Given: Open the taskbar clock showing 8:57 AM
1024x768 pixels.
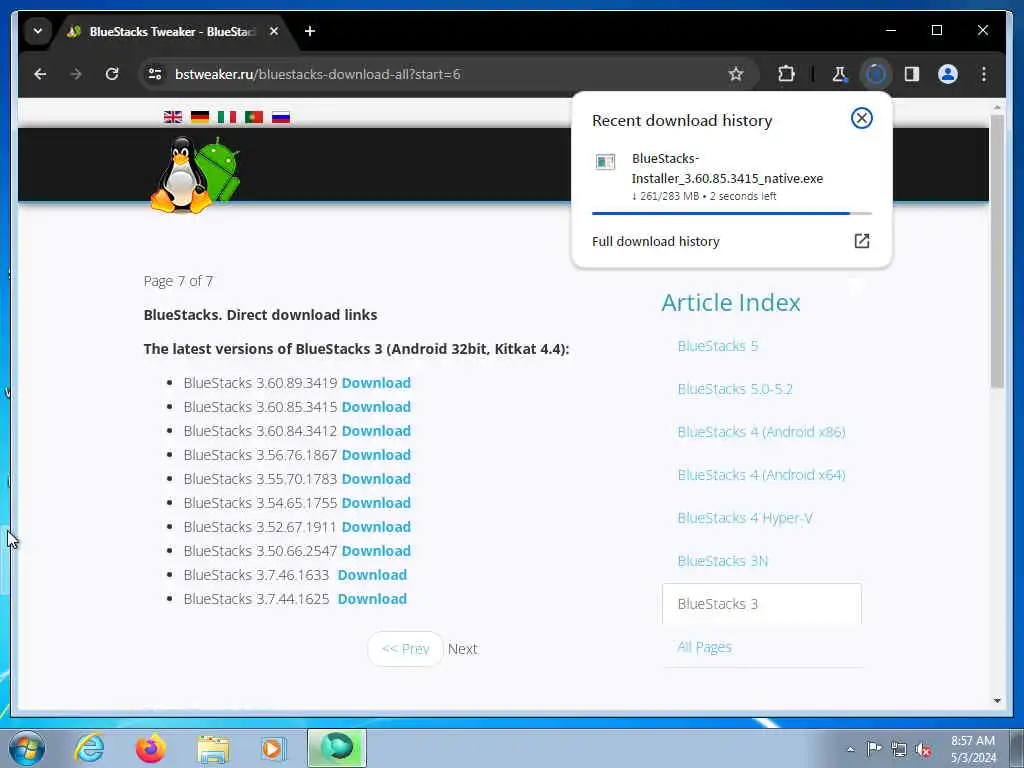Looking at the screenshot, I should pos(973,749).
